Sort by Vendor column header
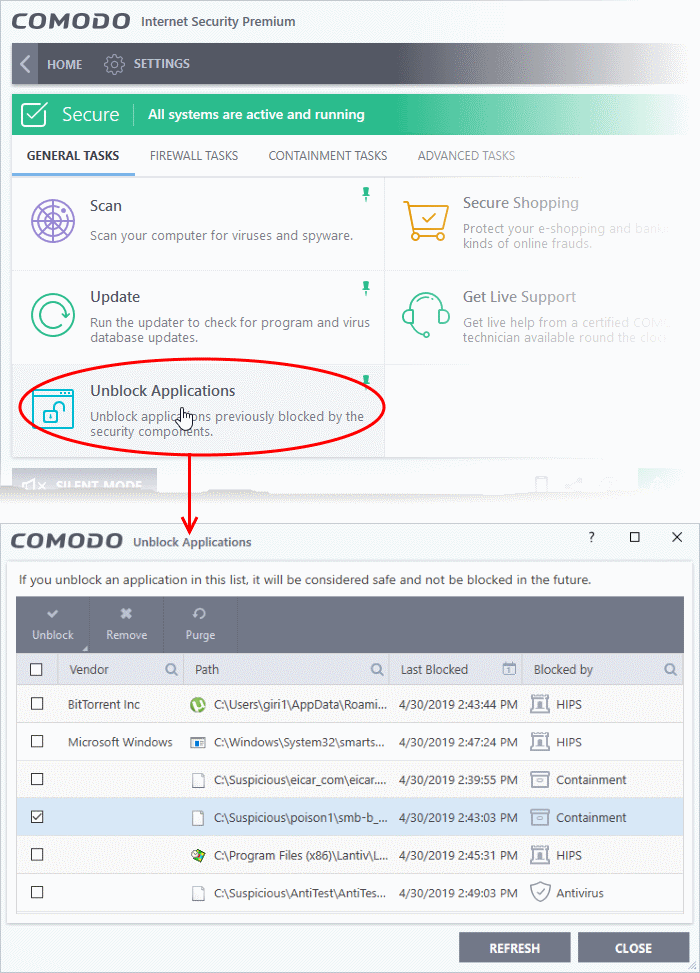Screen dimensions: 700x973 89,670
